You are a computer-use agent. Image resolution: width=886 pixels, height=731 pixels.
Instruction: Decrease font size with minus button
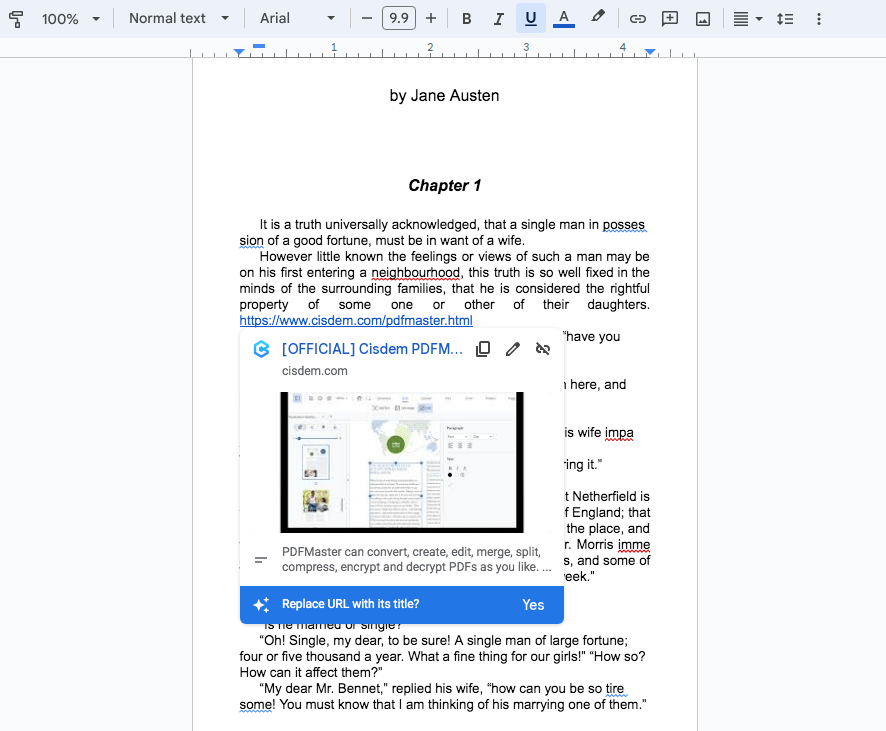tap(367, 19)
